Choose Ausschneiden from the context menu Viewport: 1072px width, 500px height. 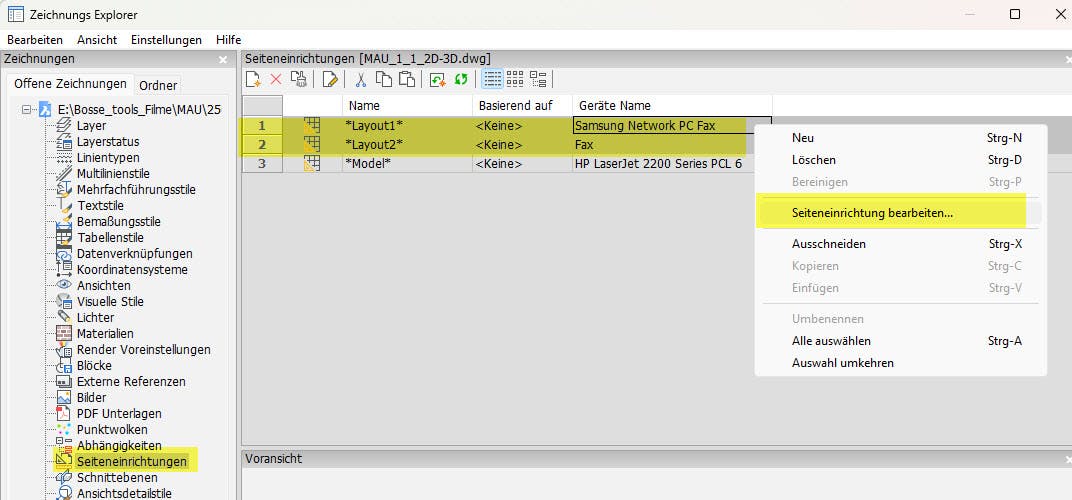point(900,244)
